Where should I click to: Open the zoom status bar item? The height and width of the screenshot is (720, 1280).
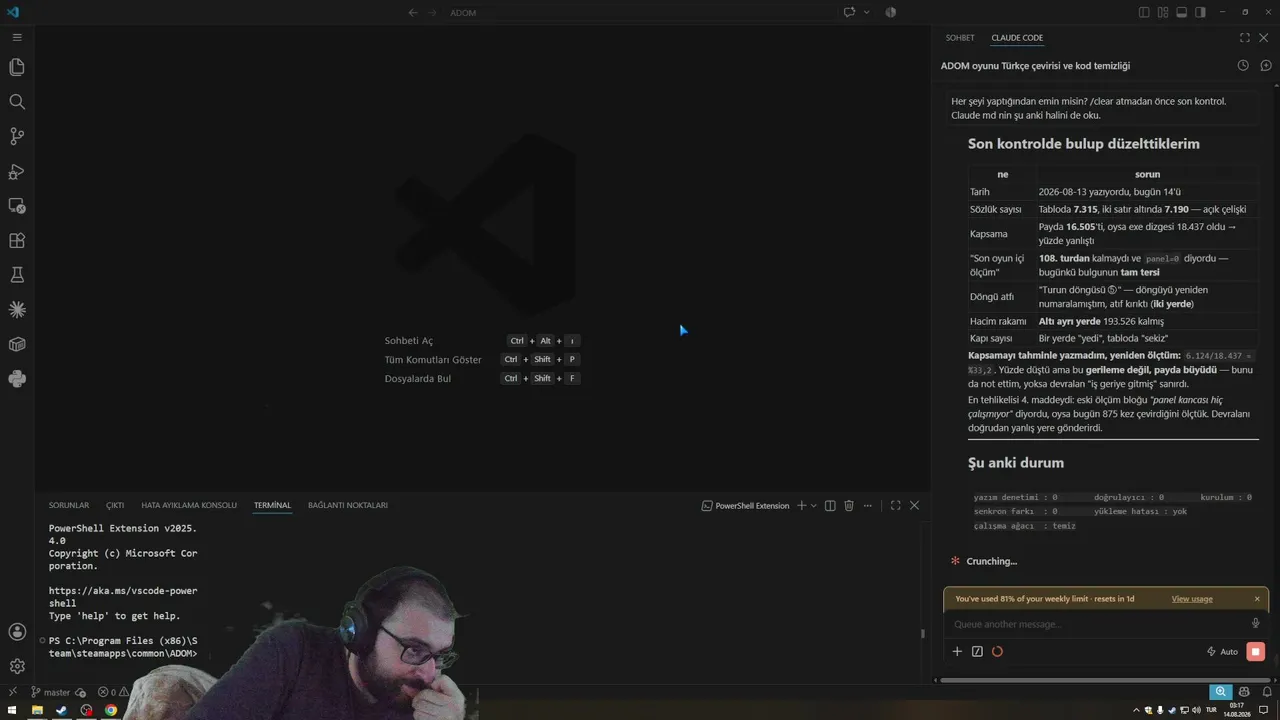coord(1220,692)
